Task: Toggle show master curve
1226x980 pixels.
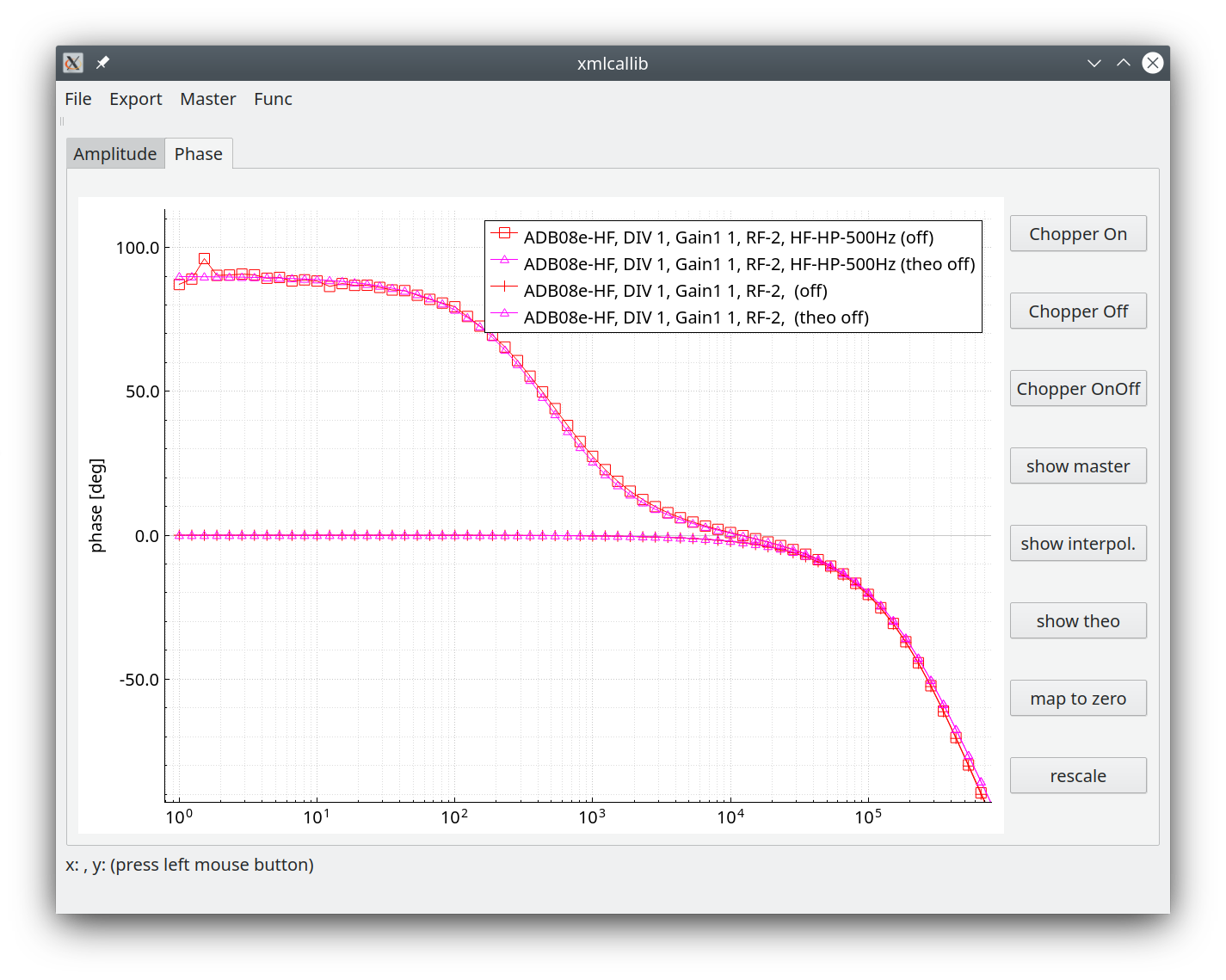Action: 1078,466
